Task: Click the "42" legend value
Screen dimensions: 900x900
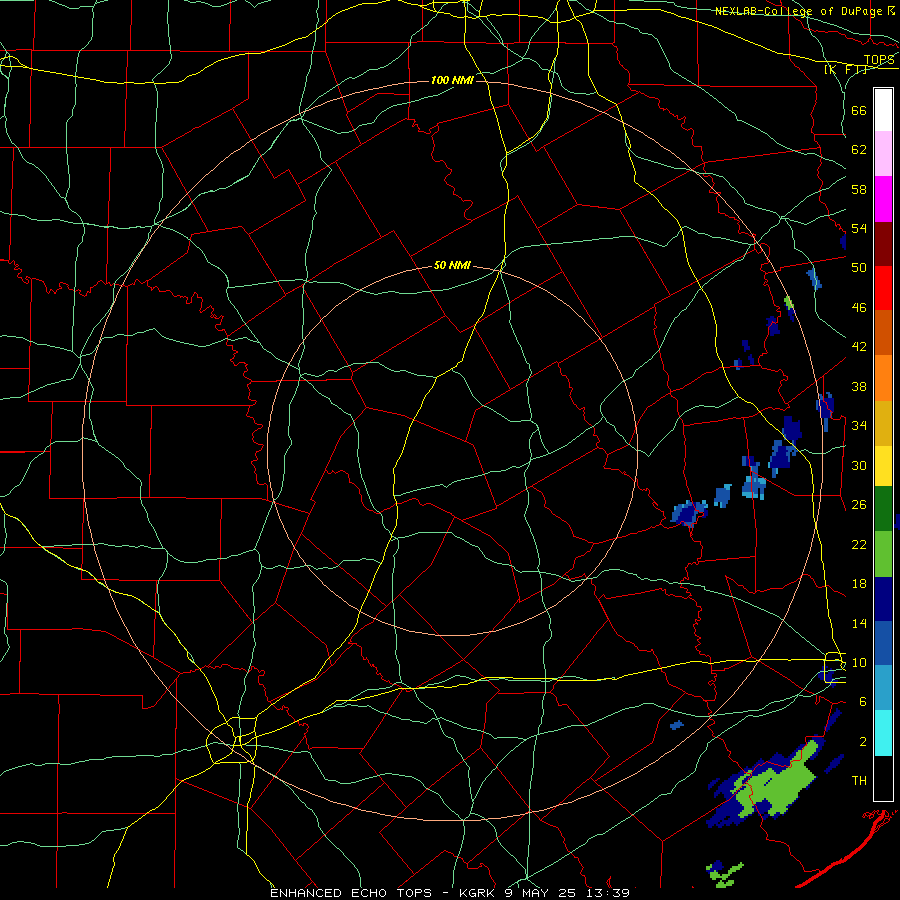Action: pyautogui.click(x=859, y=346)
